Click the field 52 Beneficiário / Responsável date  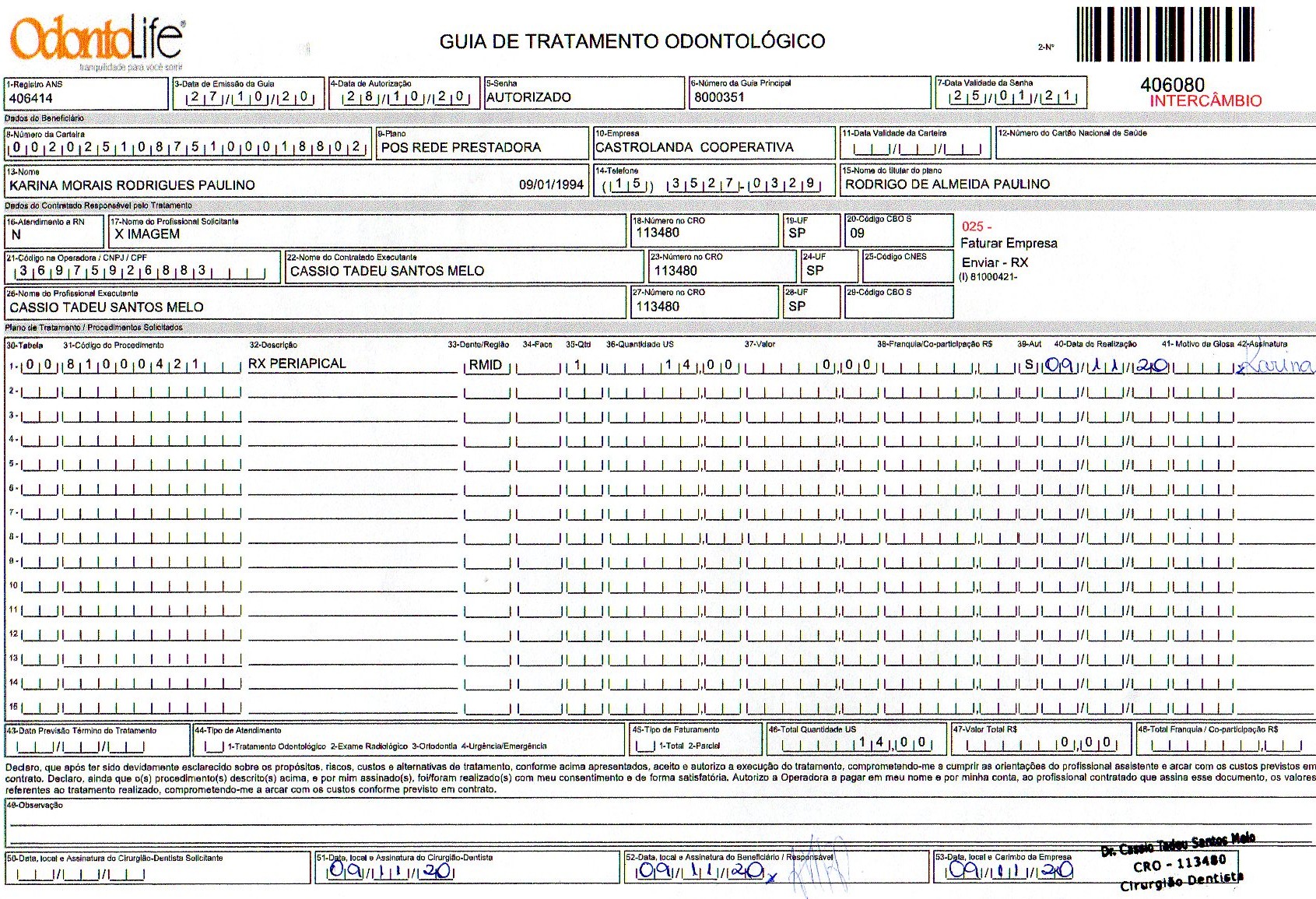tap(702, 871)
